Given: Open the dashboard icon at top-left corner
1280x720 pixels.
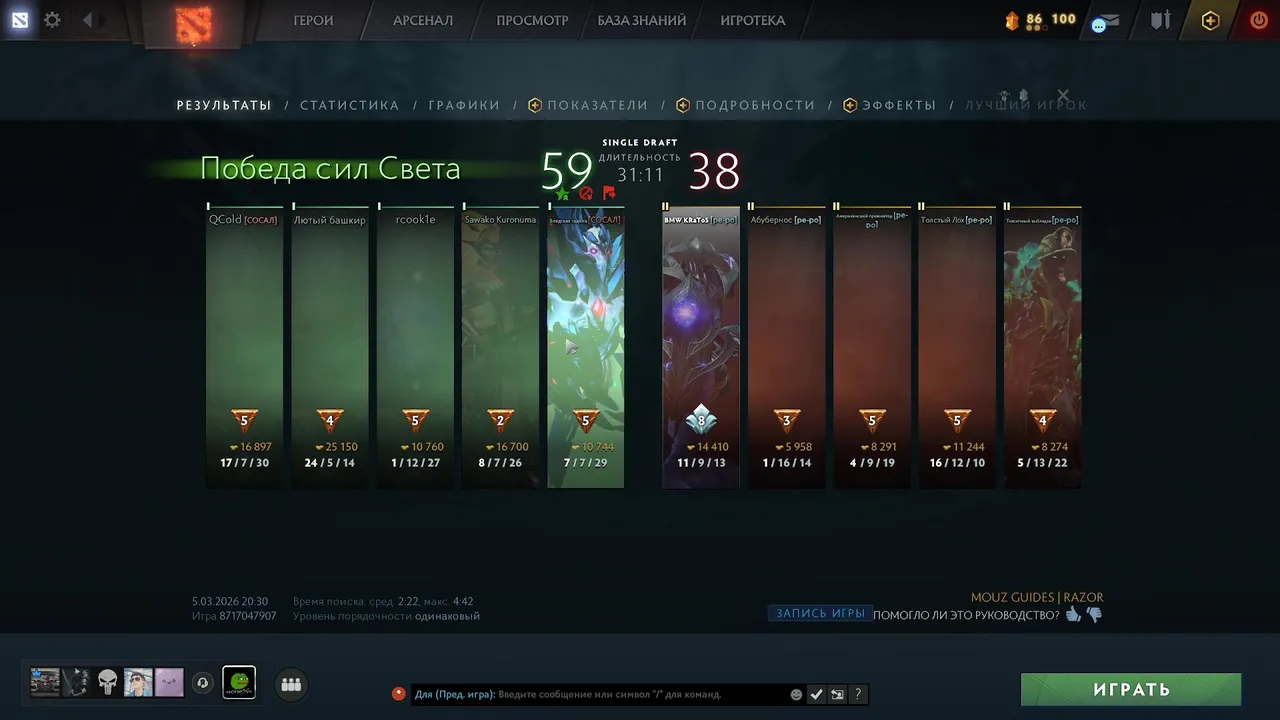Looking at the screenshot, I should tap(20, 20).
